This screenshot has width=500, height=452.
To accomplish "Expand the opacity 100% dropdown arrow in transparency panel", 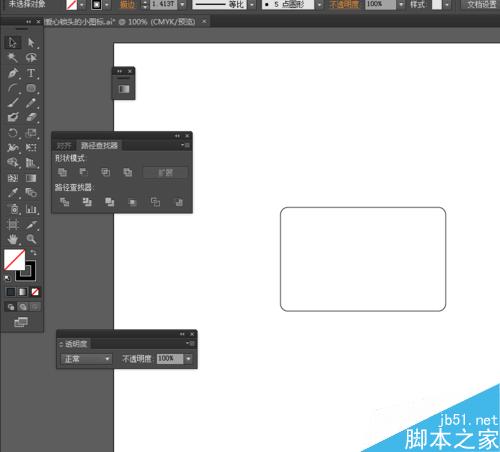I will pos(188,359).
